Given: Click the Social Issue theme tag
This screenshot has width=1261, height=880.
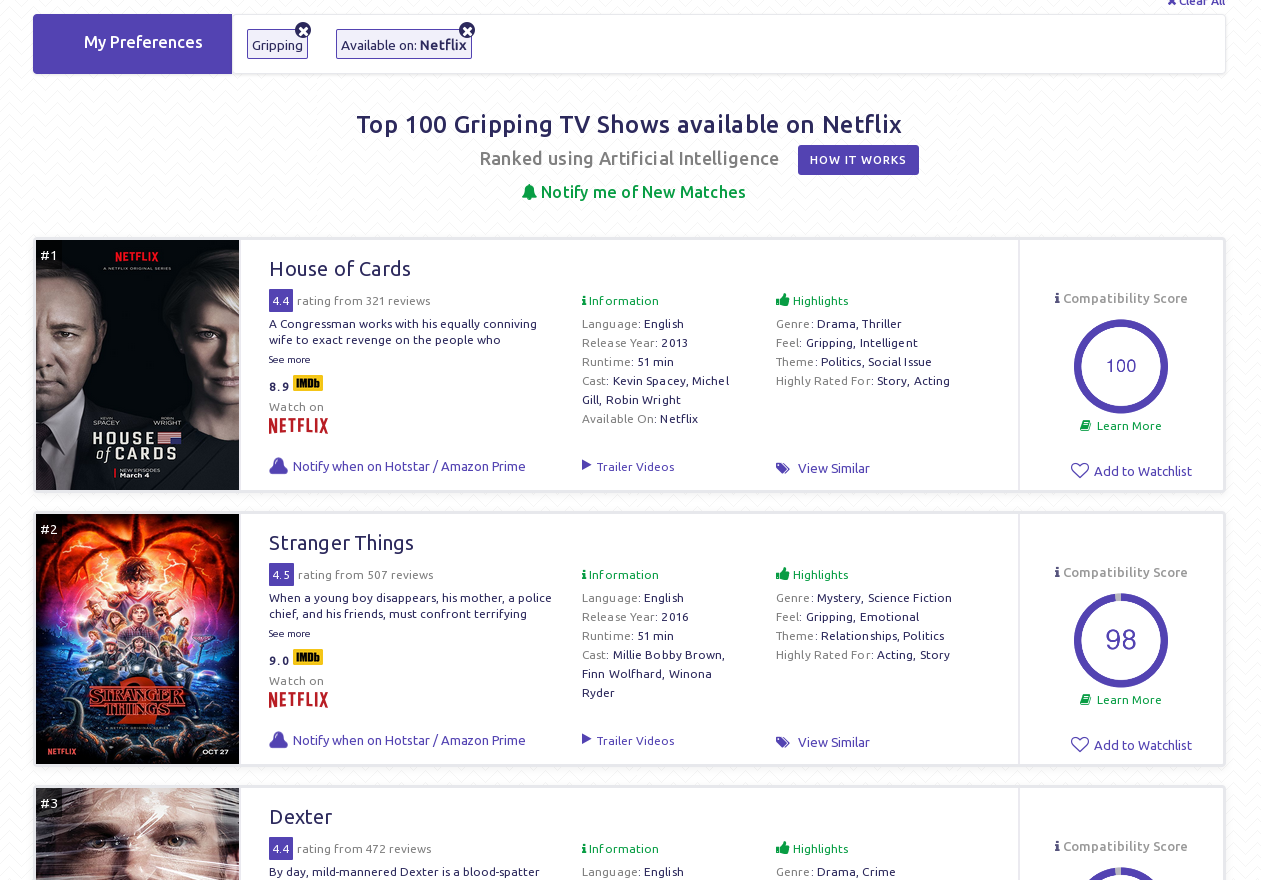Looking at the screenshot, I should tap(900, 362).
